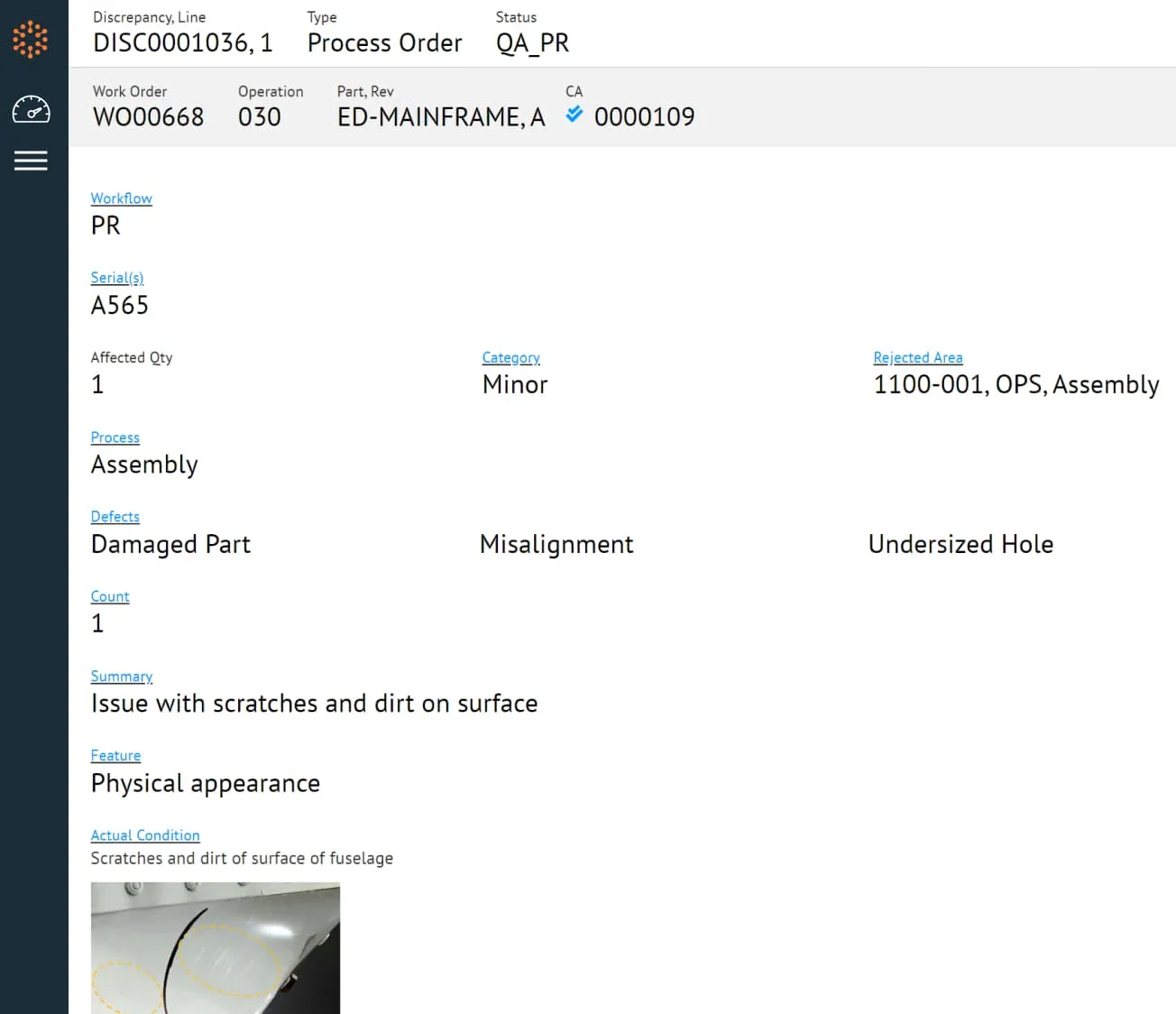This screenshot has height=1014, width=1176.
Task: Click the PR workflow value
Action: coord(106,226)
